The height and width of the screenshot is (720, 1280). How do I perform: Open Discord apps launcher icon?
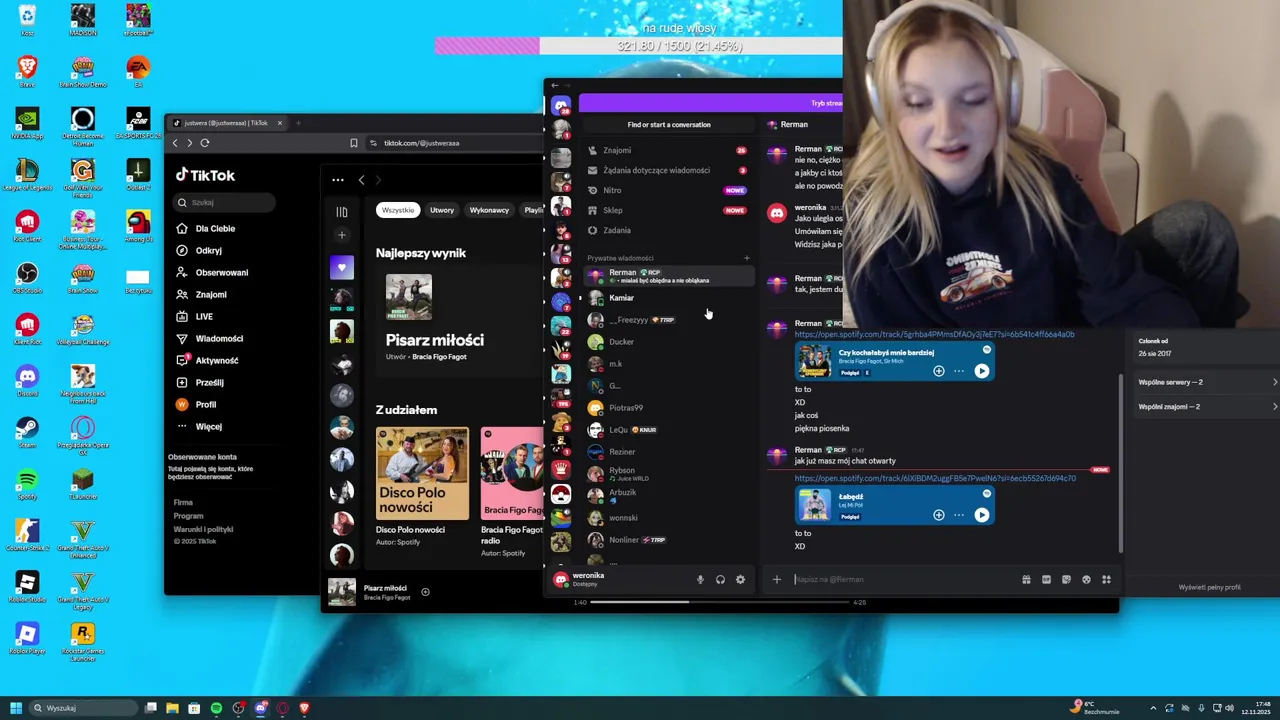point(1106,579)
